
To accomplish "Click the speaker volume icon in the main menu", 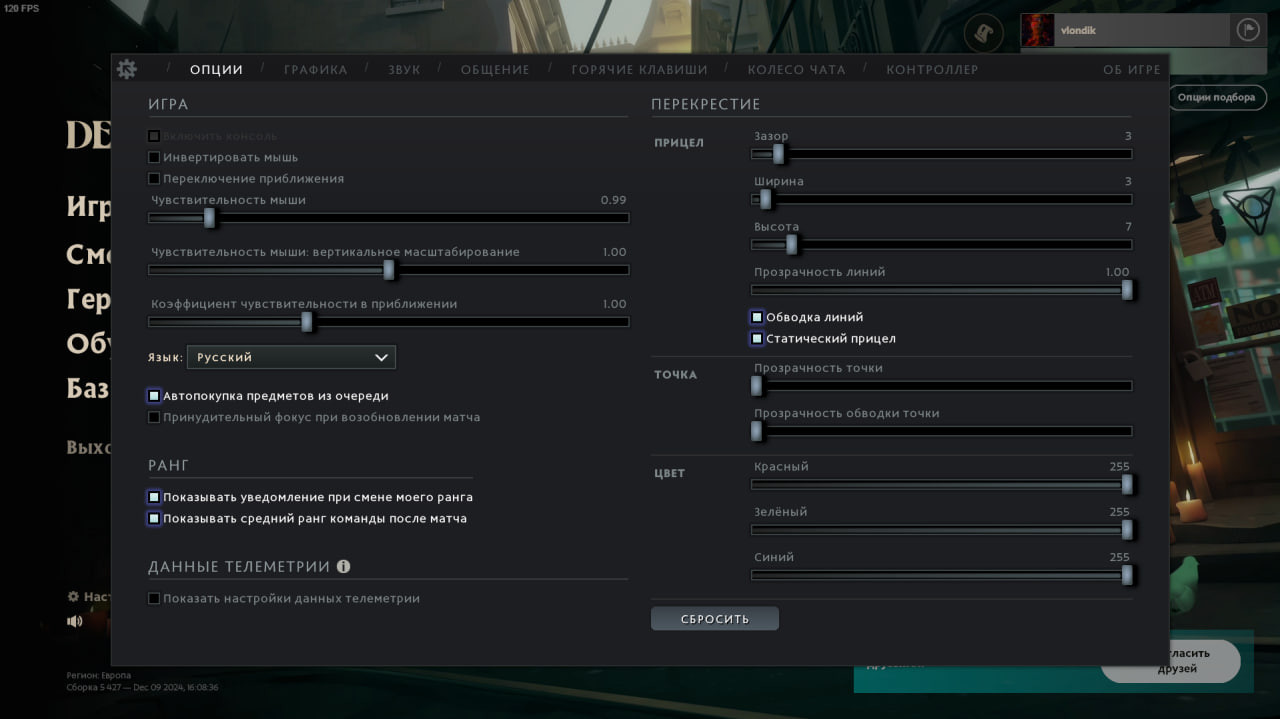I will (74, 621).
